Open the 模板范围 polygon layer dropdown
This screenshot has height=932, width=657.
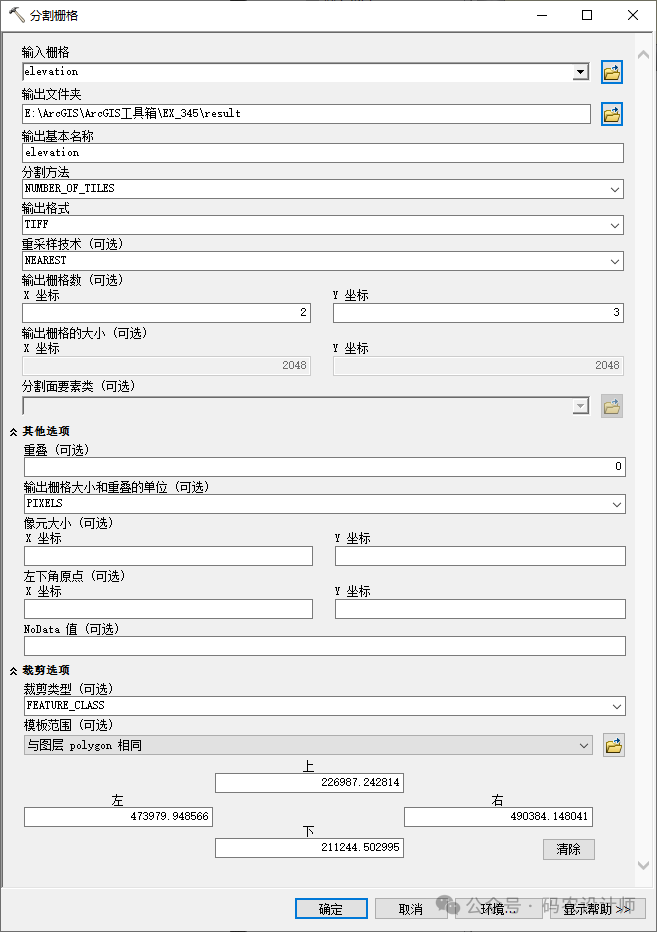[x=584, y=746]
